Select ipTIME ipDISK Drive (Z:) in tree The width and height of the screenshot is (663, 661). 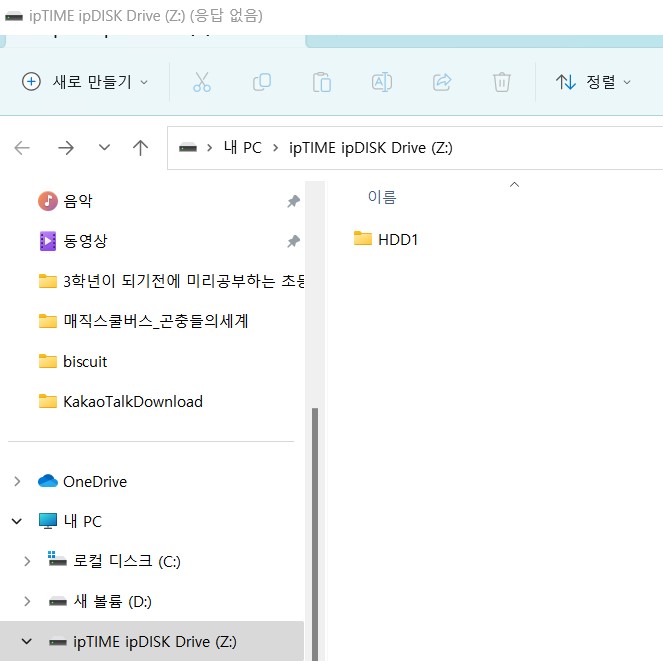152,641
